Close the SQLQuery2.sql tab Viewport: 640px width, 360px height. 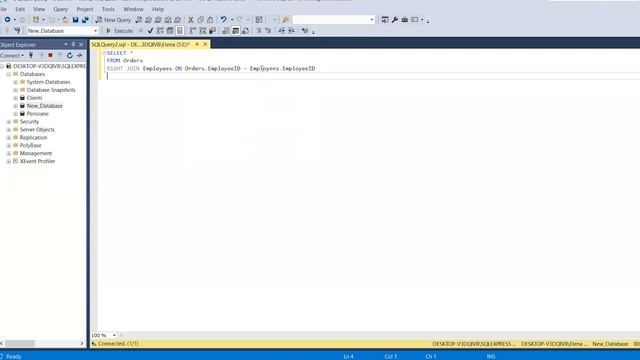pos(205,44)
